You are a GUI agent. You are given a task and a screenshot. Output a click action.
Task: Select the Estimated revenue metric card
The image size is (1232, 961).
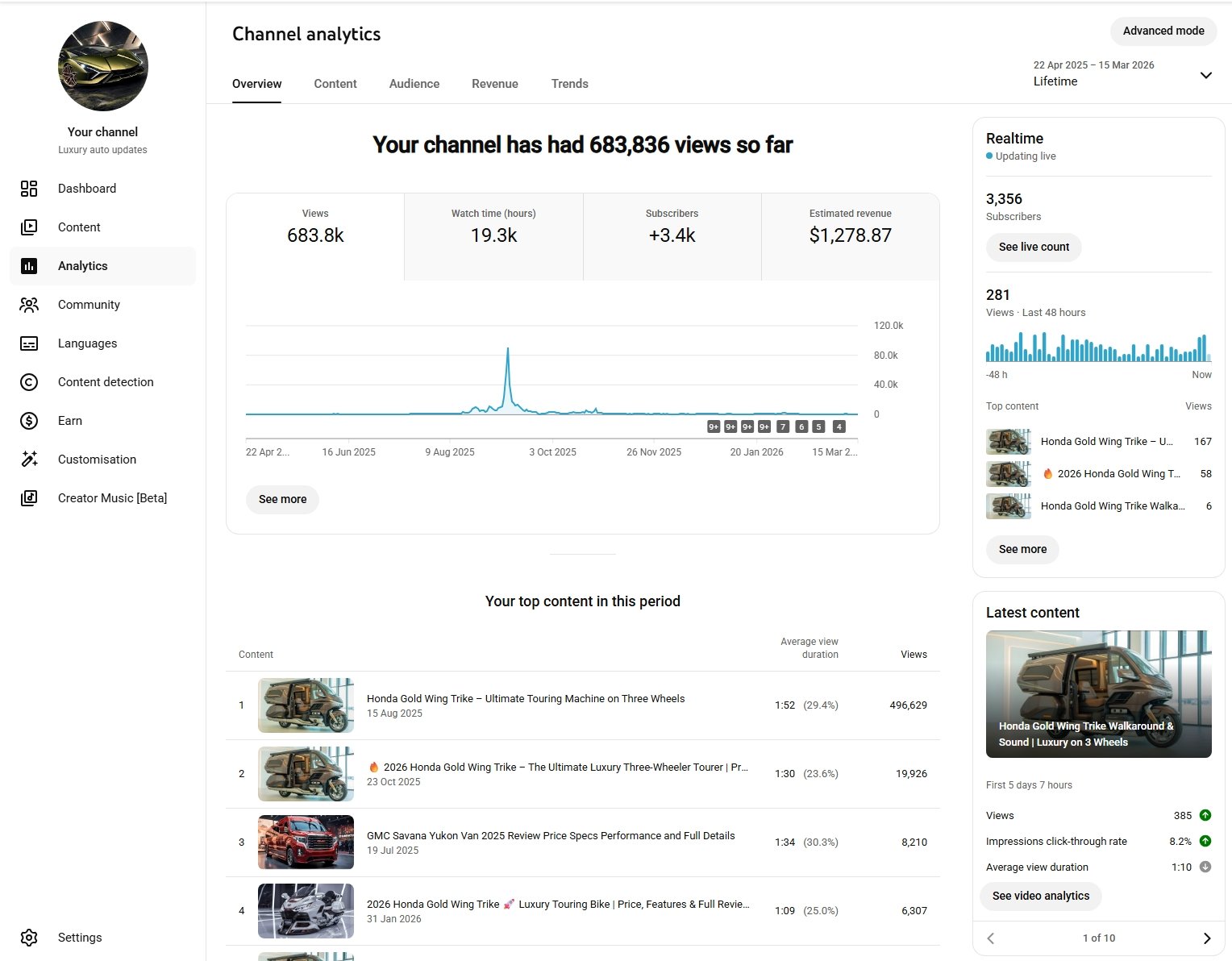[850, 235]
